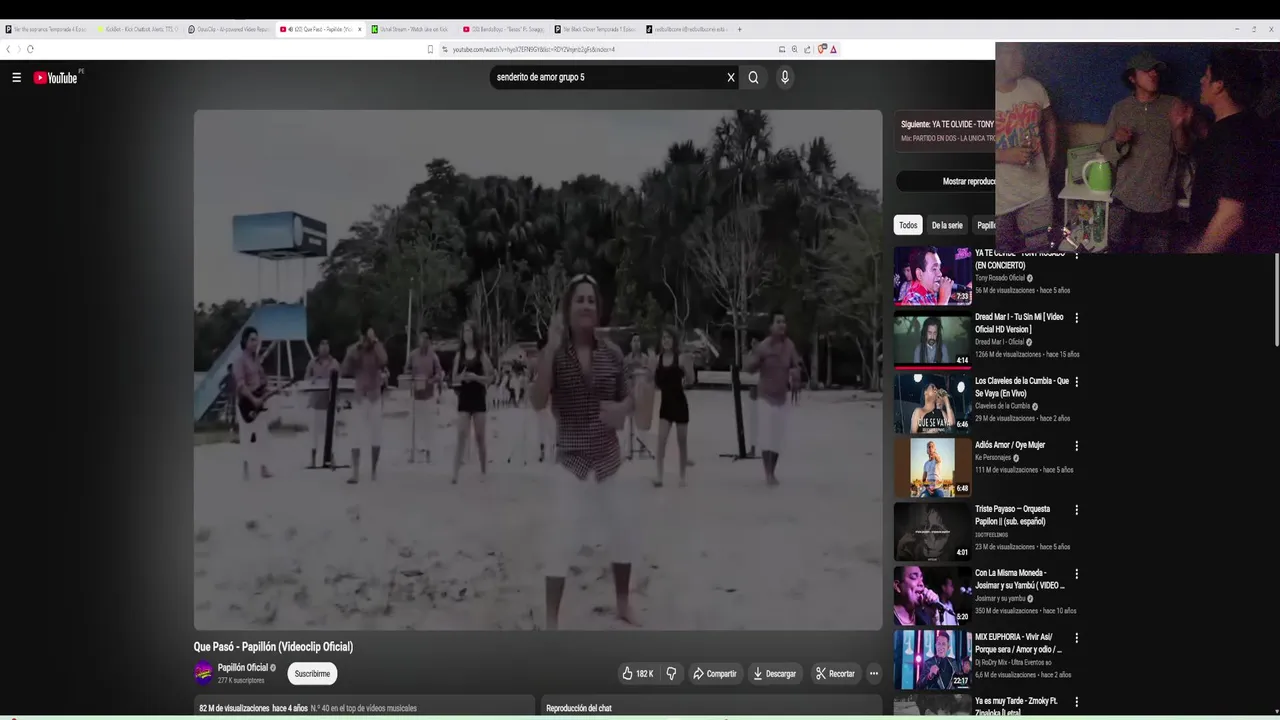Open the Papillón Oficial channel name link
Viewport: 1280px width, 720px height.
tap(243, 667)
